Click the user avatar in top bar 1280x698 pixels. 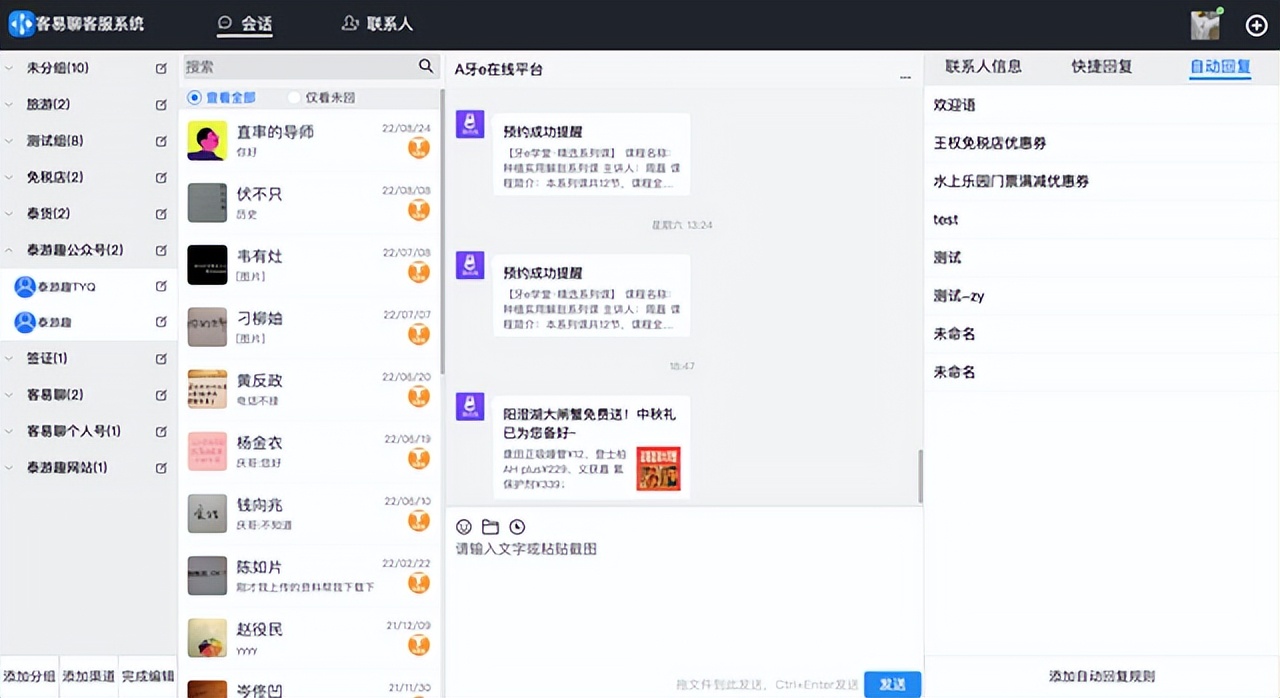pyautogui.click(x=1205, y=25)
